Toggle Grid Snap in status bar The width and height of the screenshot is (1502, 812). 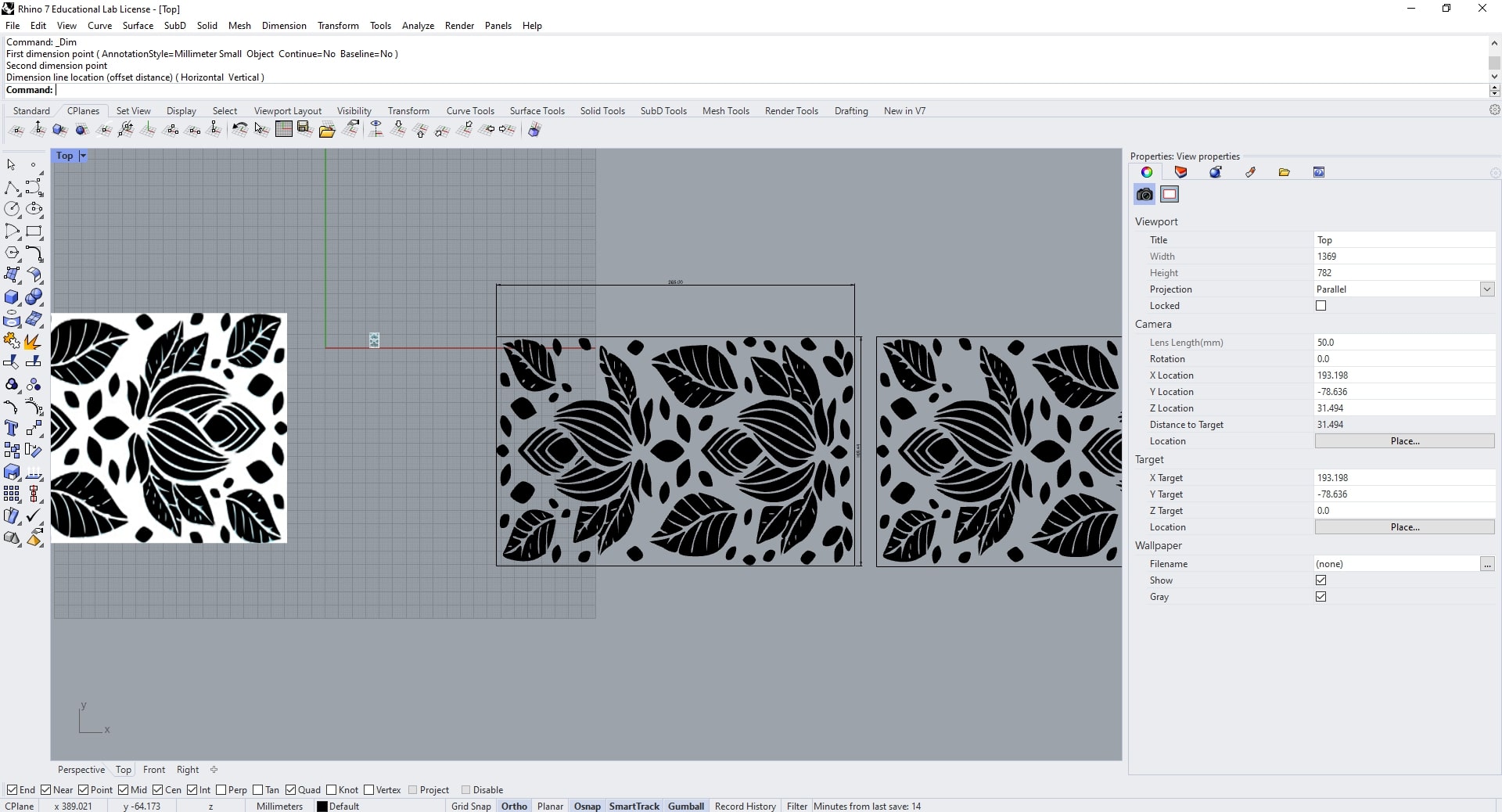click(471, 806)
